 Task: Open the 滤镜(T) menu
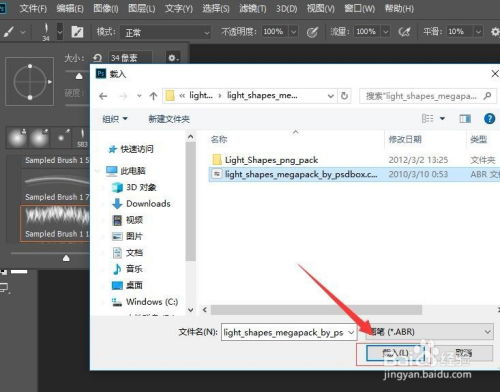point(253,8)
